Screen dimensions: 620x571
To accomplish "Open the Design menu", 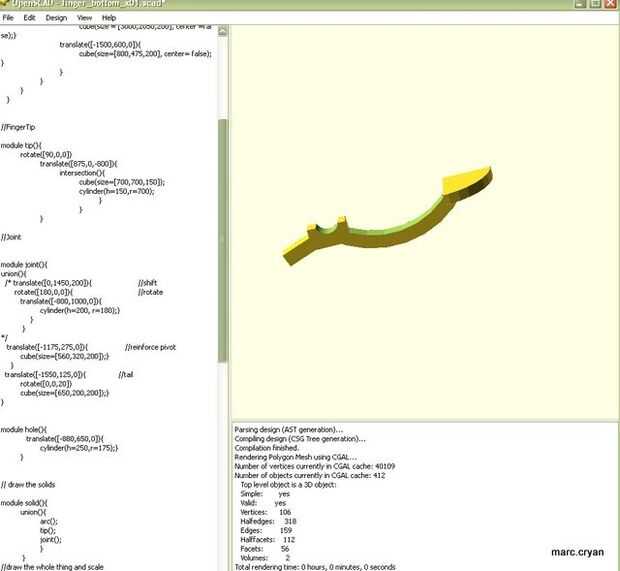I will 56,18.
